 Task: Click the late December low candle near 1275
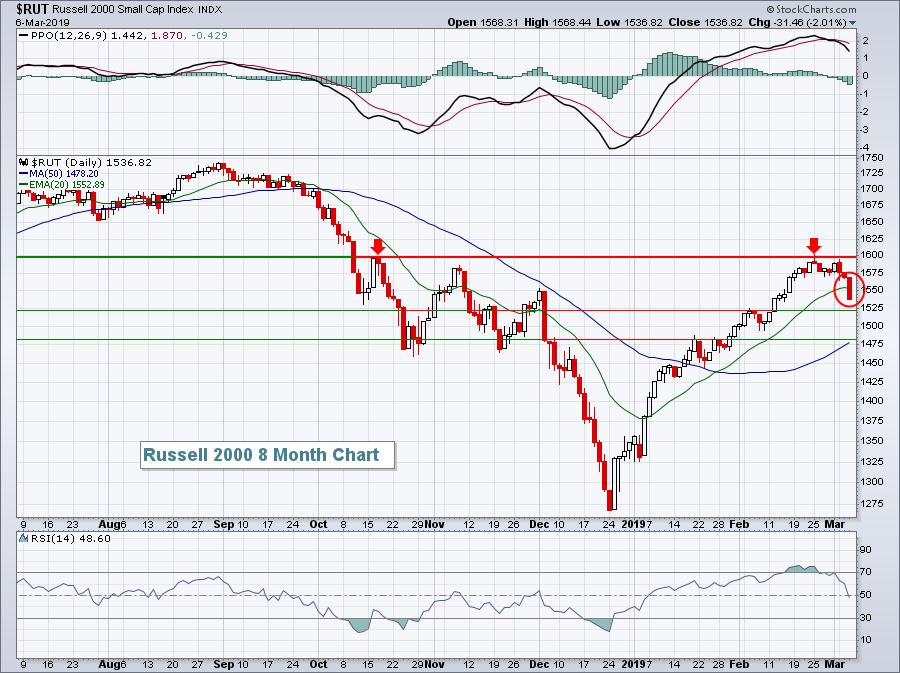point(609,499)
